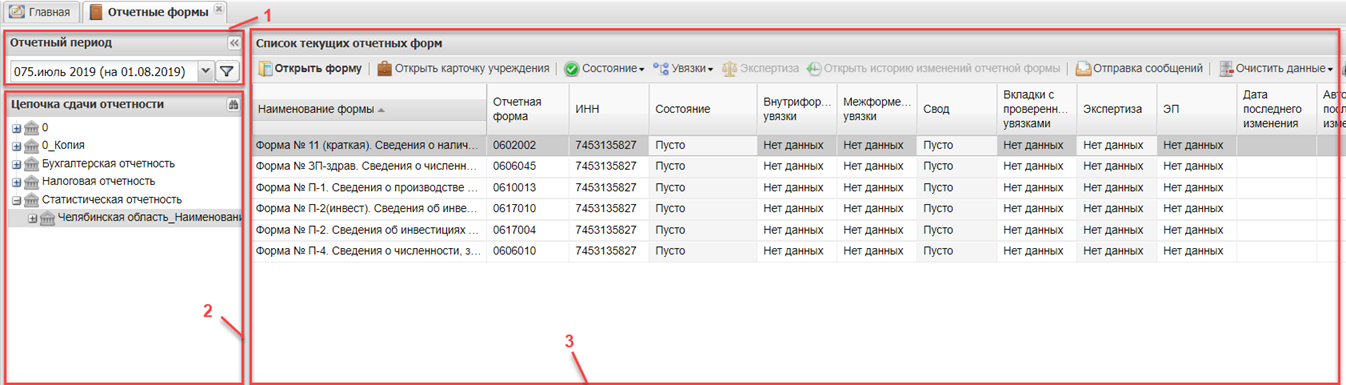Click the briefcase icon for institution card
This screenshot has height=385, width=1346.
click(384, 69)
